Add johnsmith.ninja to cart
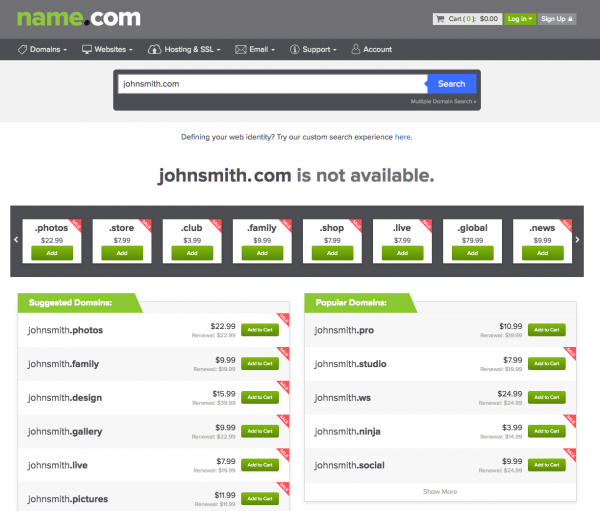 547,431
